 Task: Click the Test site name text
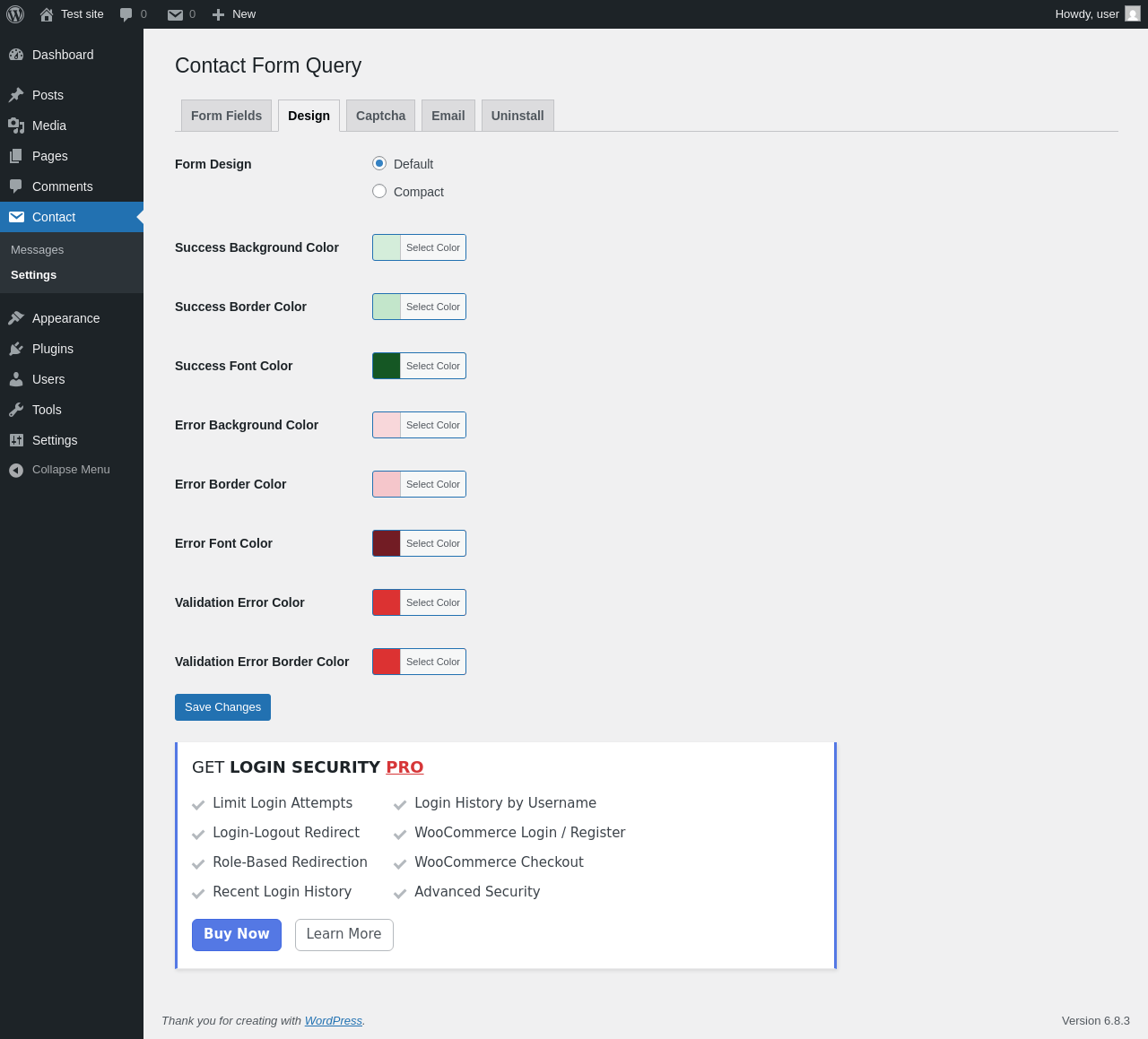click(x=83, y=14)
